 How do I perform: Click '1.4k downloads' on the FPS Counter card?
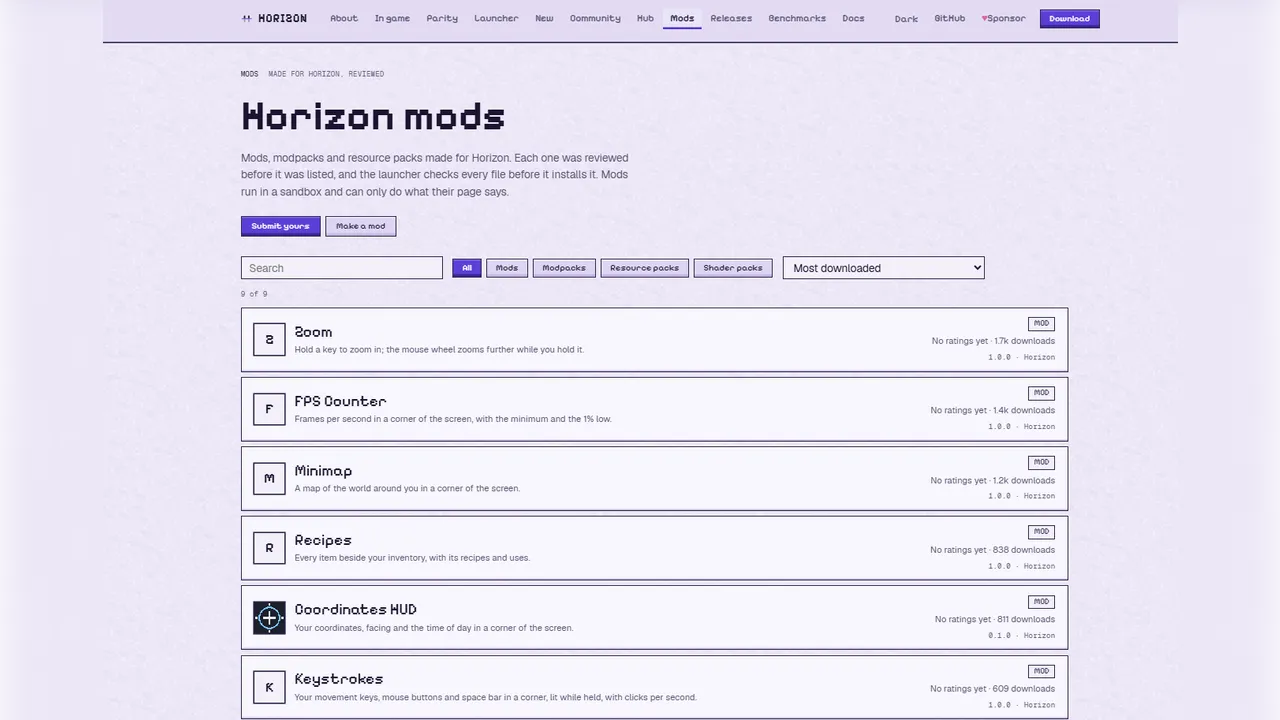1024,410
